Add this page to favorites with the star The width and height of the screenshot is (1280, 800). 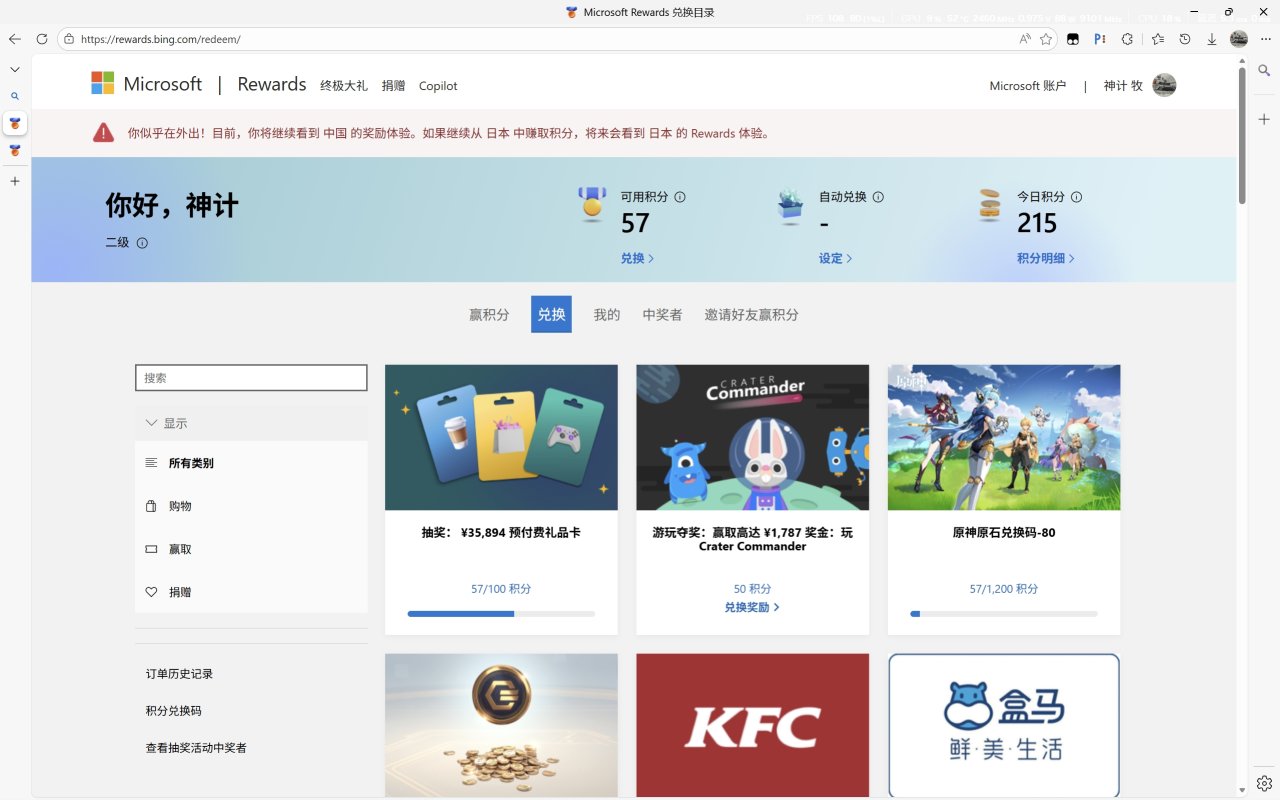coord(1046,39)
